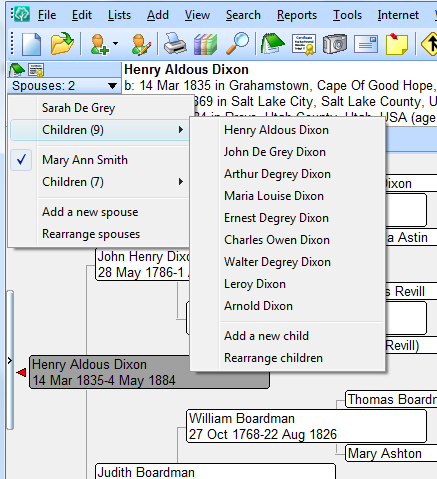Select child John De Grey Dixon

pyautogui.click(x=287, y=152)
